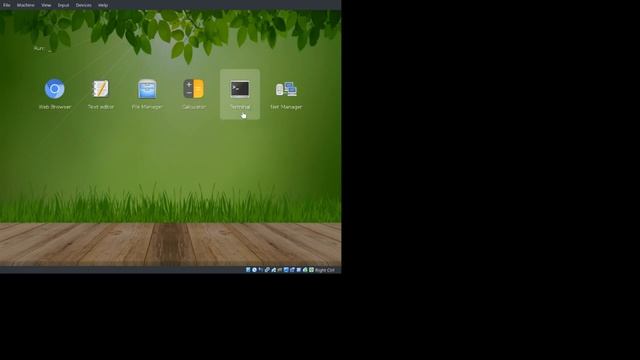Image resolution: width=640 pixels, height=360 pixels.
Task: Open the Devices menu
Action: coord(84,5)
